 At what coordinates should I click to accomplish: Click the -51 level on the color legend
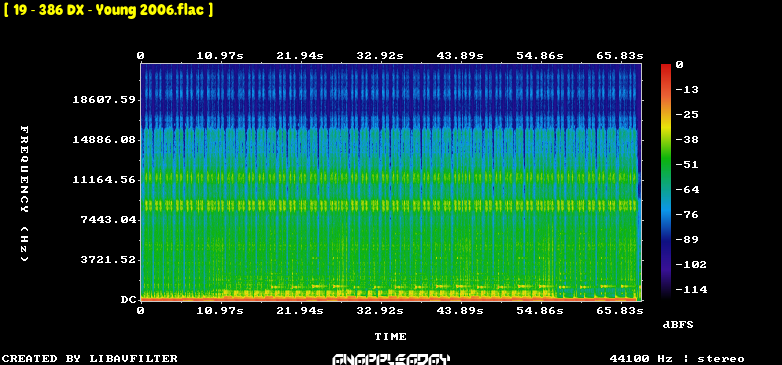tap(687, 165)
